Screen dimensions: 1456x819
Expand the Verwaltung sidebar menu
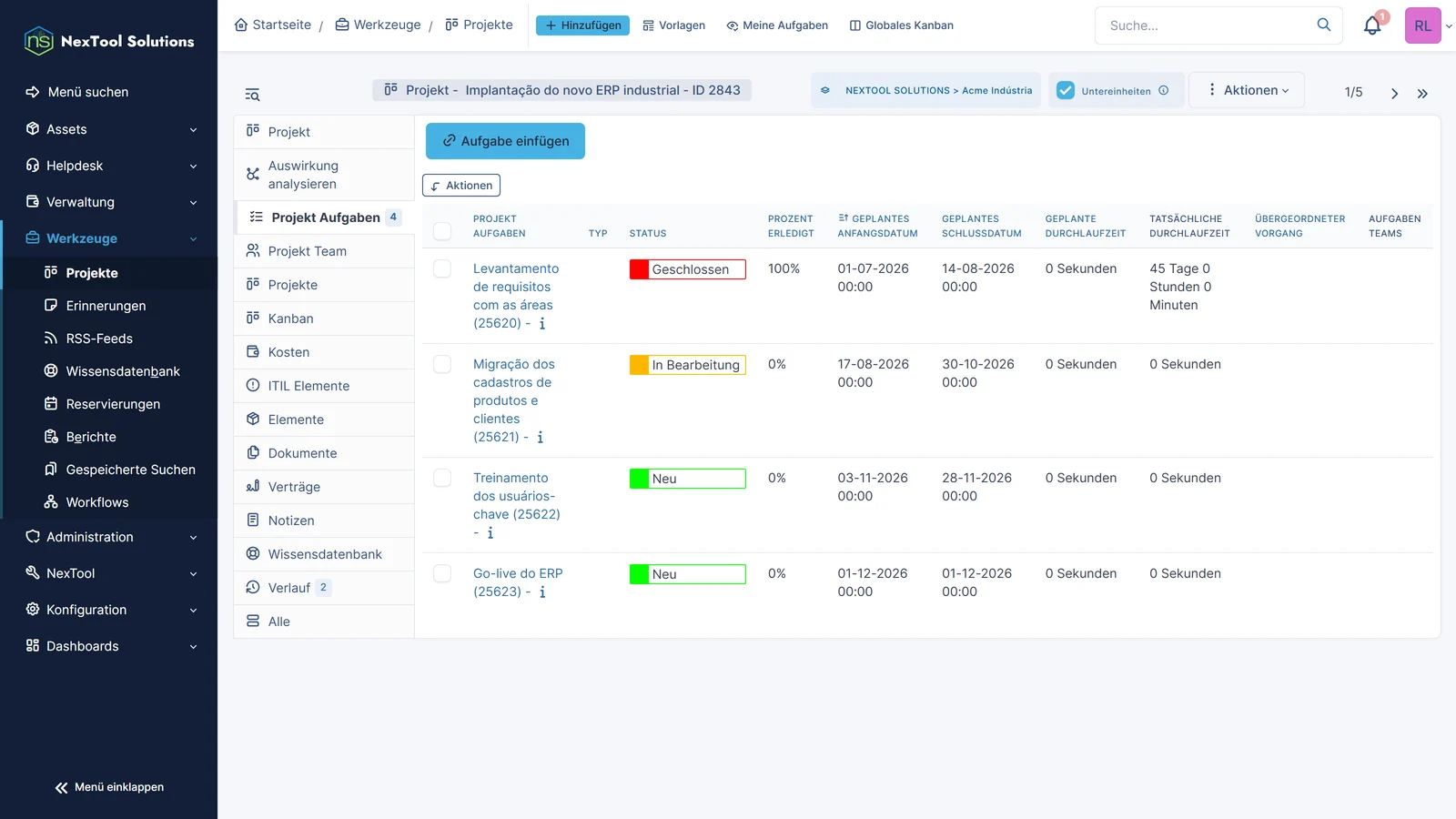109,202
